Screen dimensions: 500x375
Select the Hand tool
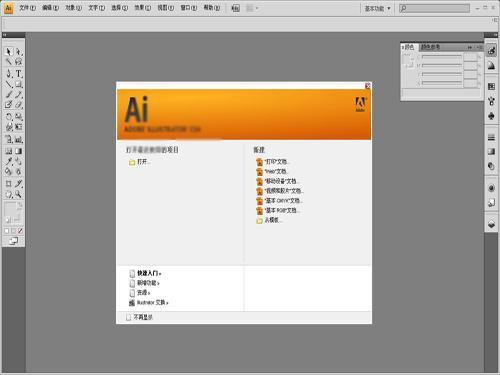click(x=9, y=194)
